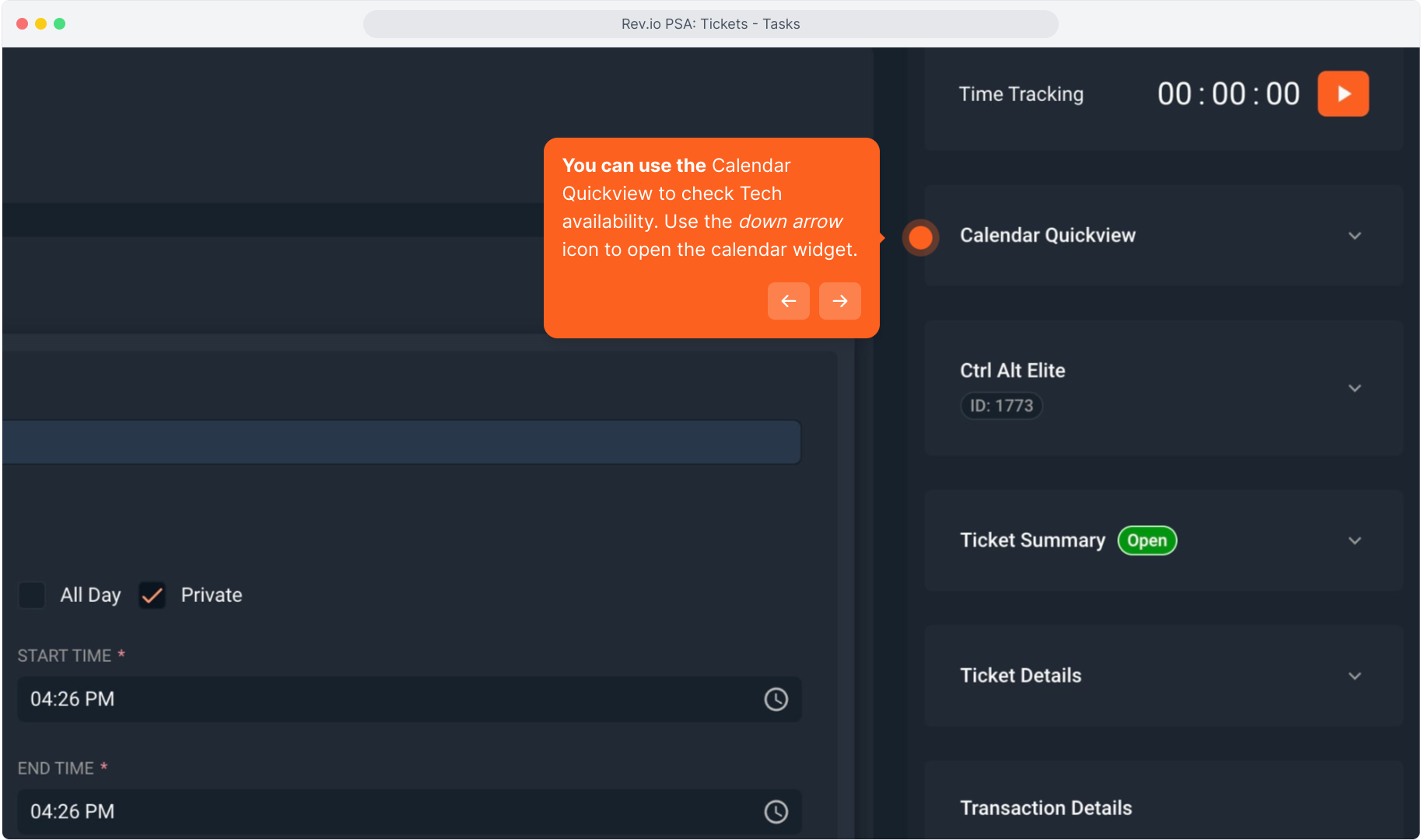Click the ID: 1773 badge
This screenshot has height=840, width=1422.
pyautogui.click(x=1001, y=406)
